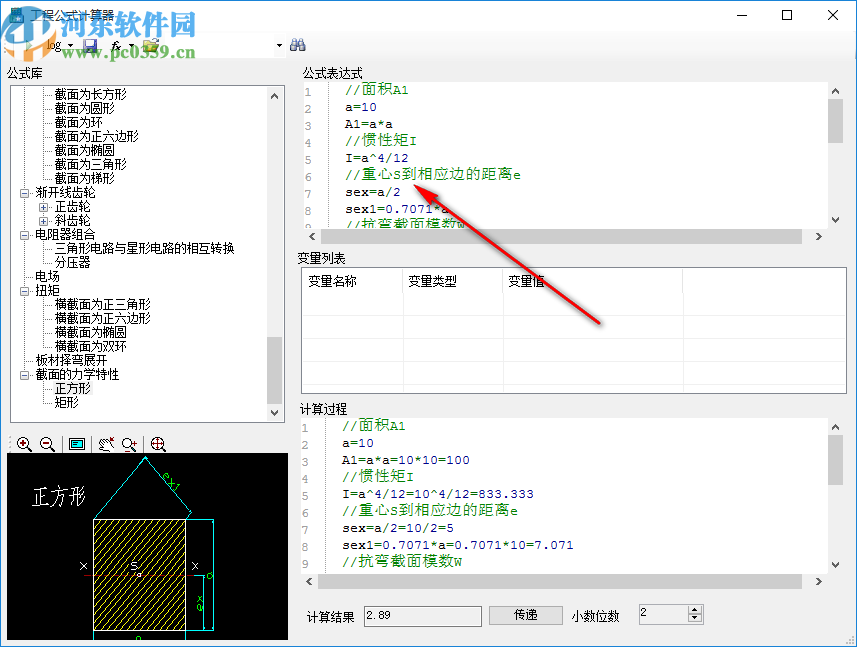Select the pan hand tool
The image size is (857, 647).
pyautogui.click(x=106, y=444)
